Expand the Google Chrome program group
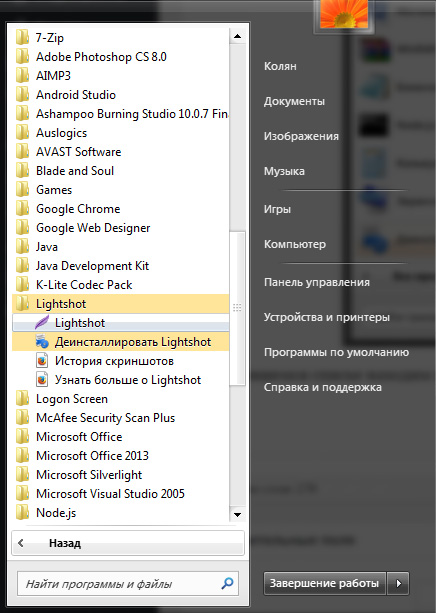Image resolution: width=436 pixels, height=613 pixels. tap(120, 209)
